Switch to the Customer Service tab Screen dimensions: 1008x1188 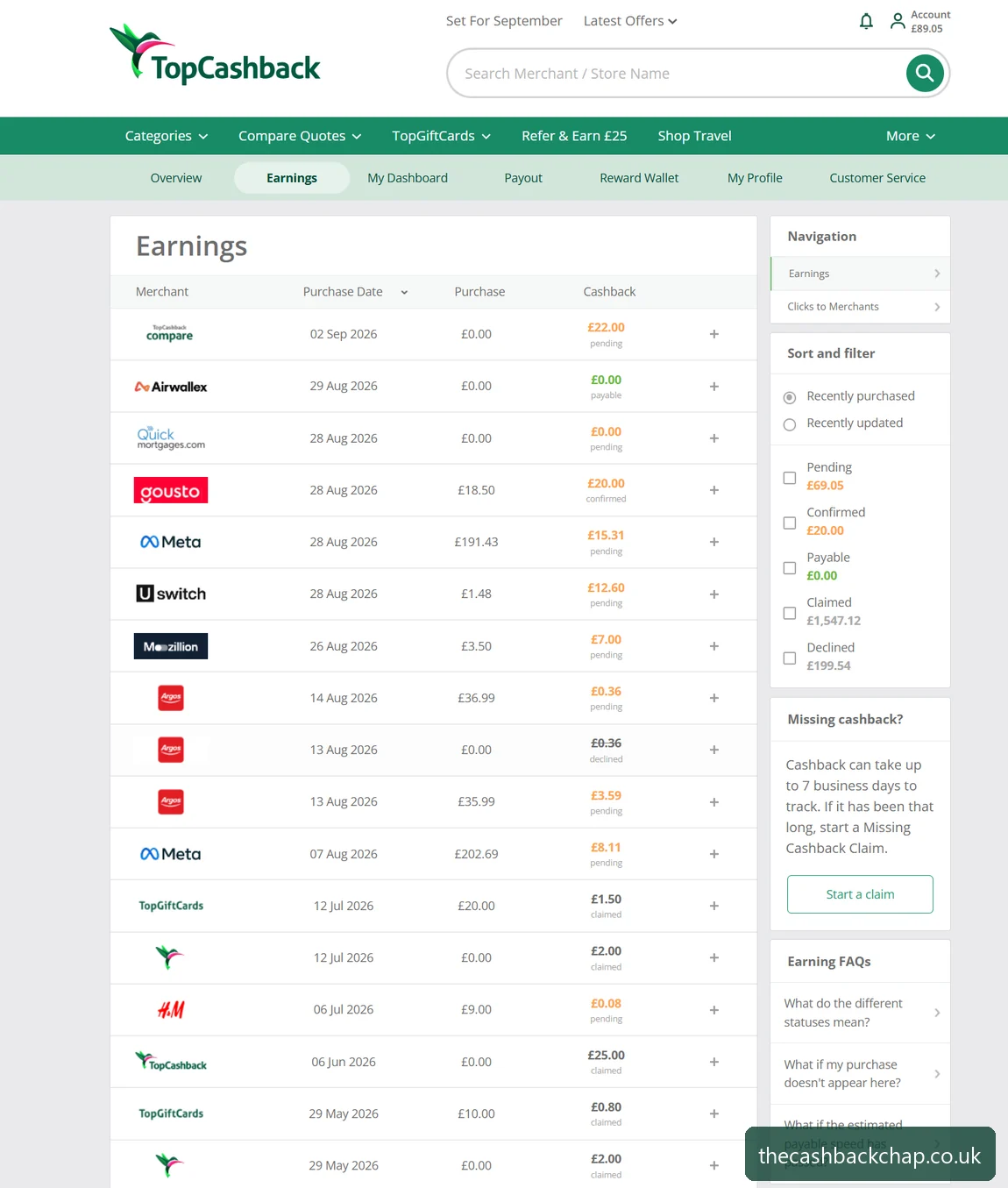[x=877, y=178]
